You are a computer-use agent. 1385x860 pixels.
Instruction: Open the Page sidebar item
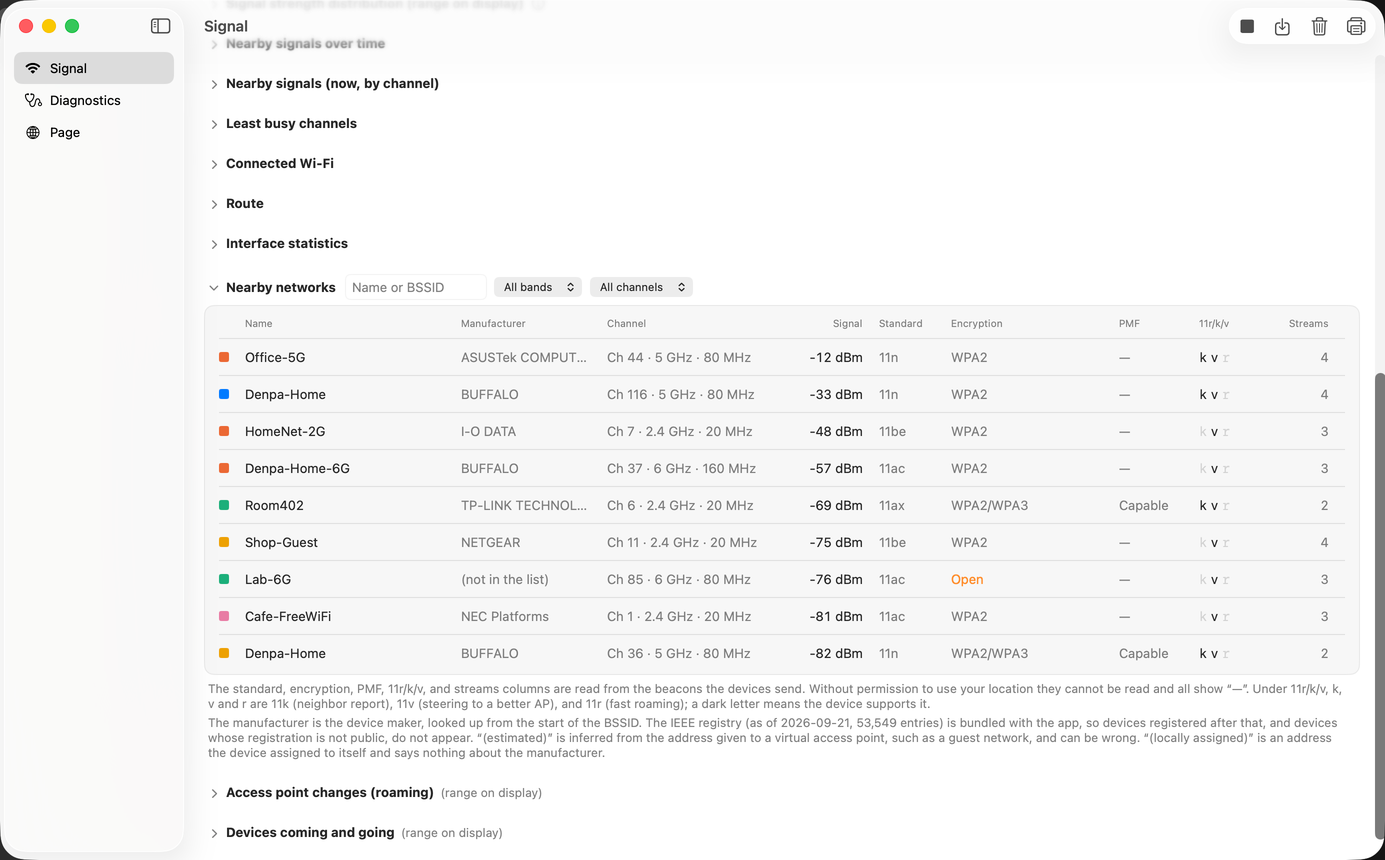tap(94, 132)
